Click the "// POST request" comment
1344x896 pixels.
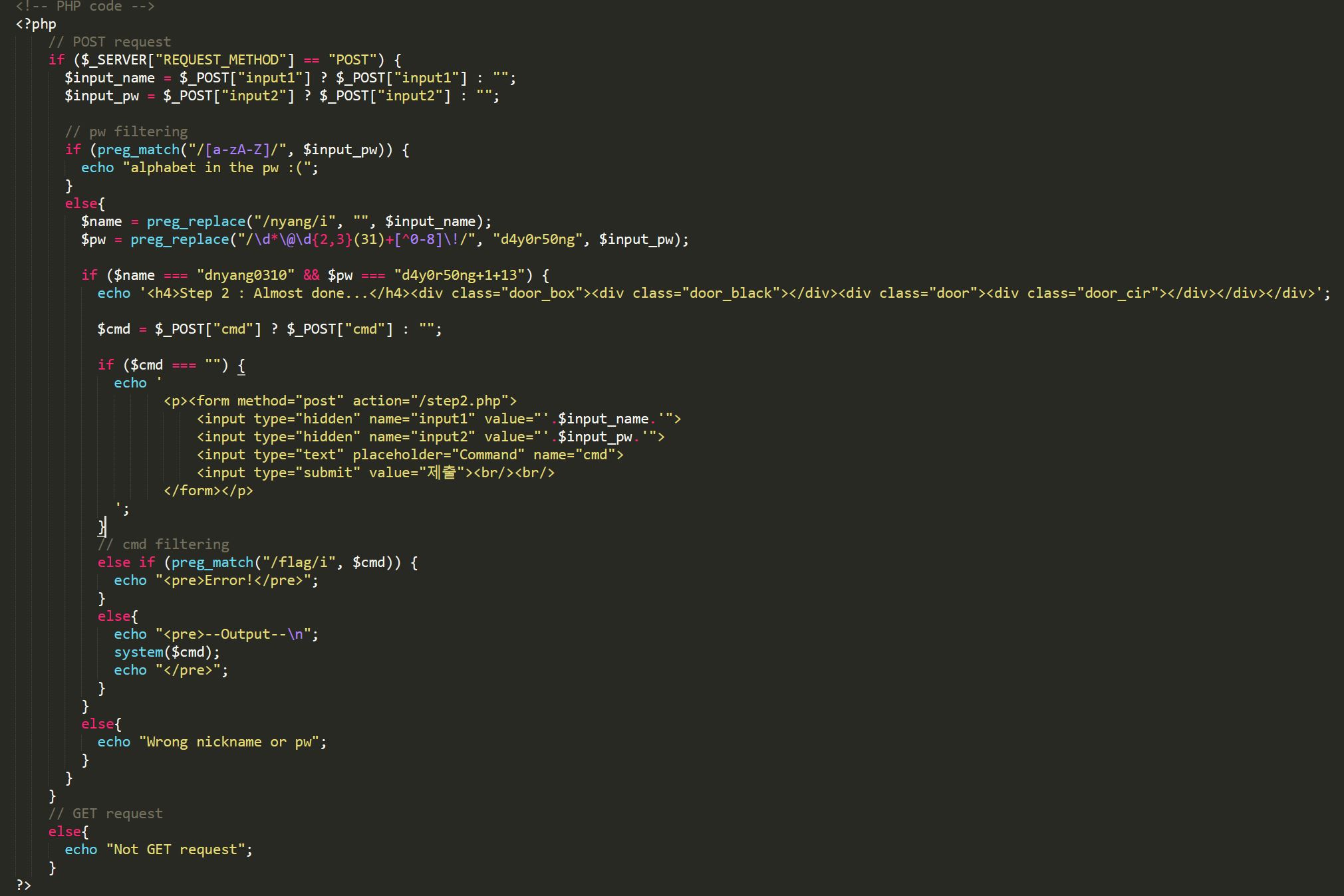110,42
